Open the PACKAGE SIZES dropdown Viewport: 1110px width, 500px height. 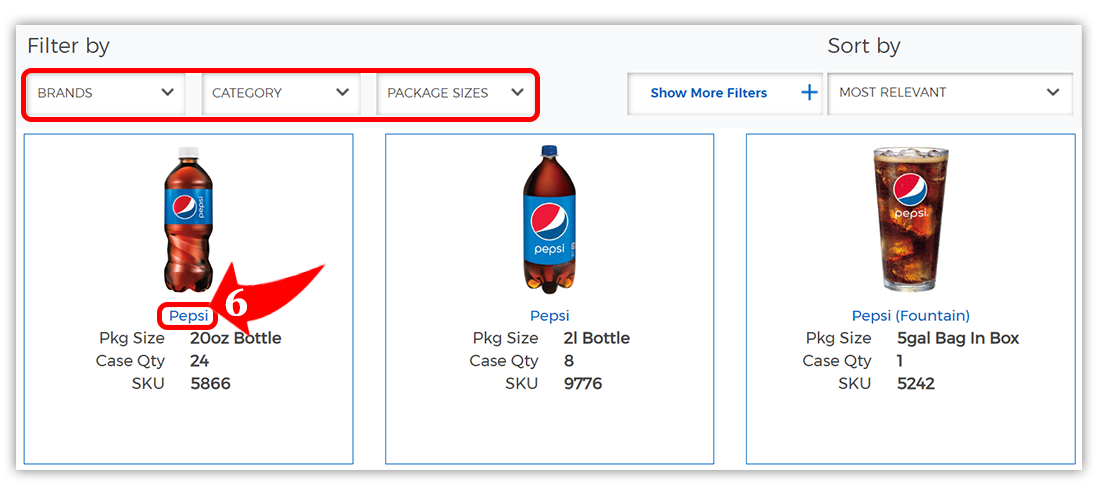tap(454, 93)
